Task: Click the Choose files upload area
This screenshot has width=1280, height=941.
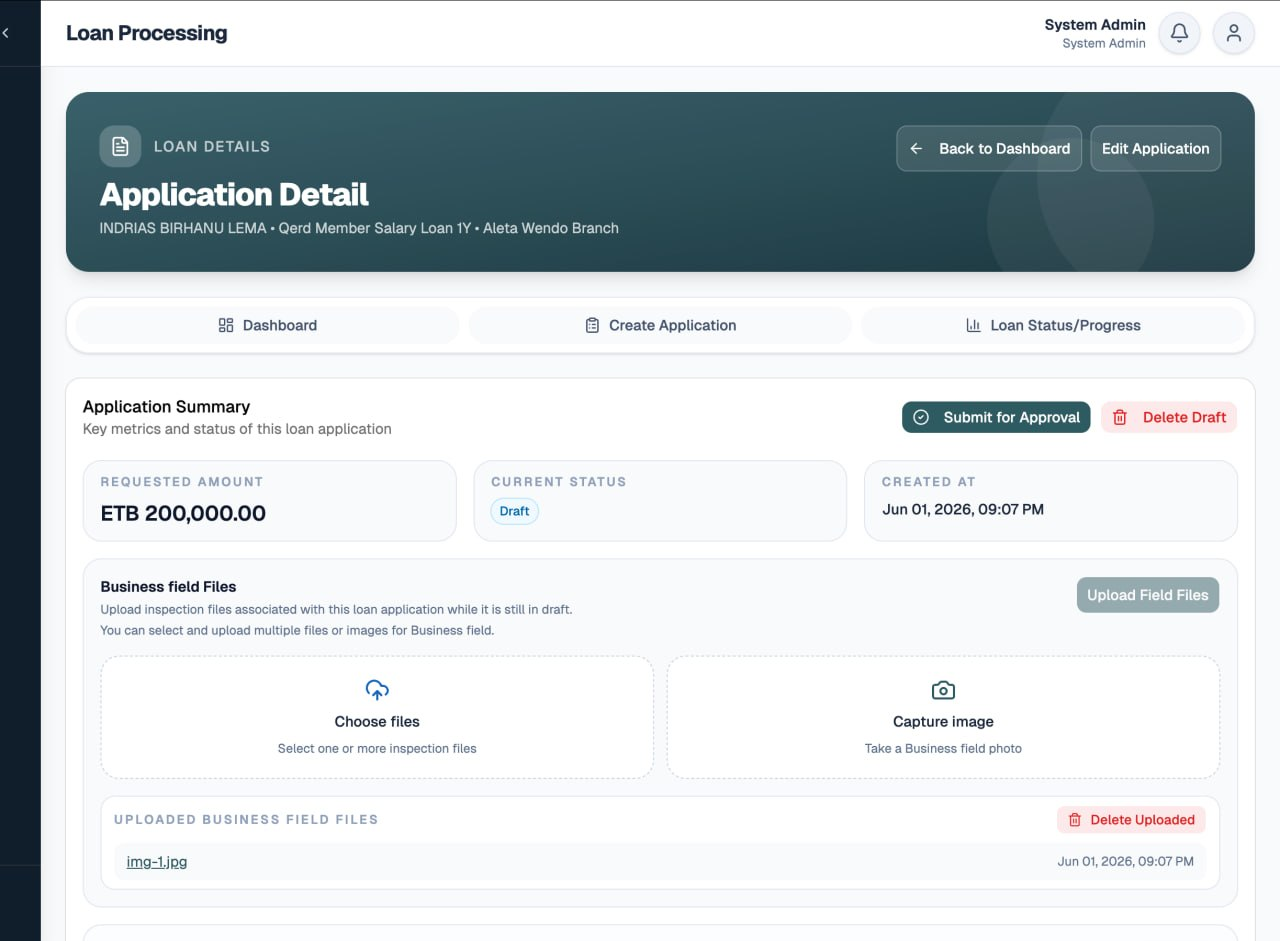Action: point(377,717)
